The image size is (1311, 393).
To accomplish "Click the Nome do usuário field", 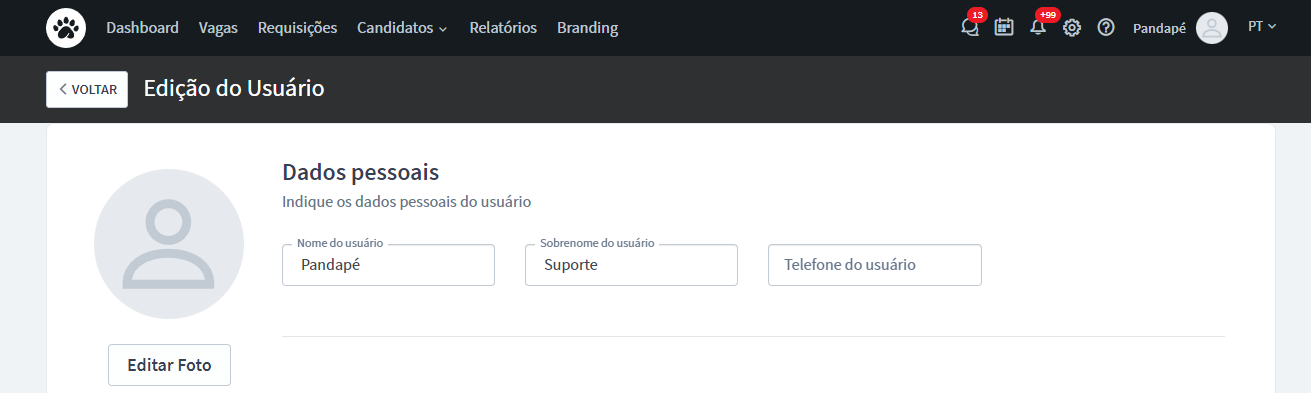I will tap(388, 265).
